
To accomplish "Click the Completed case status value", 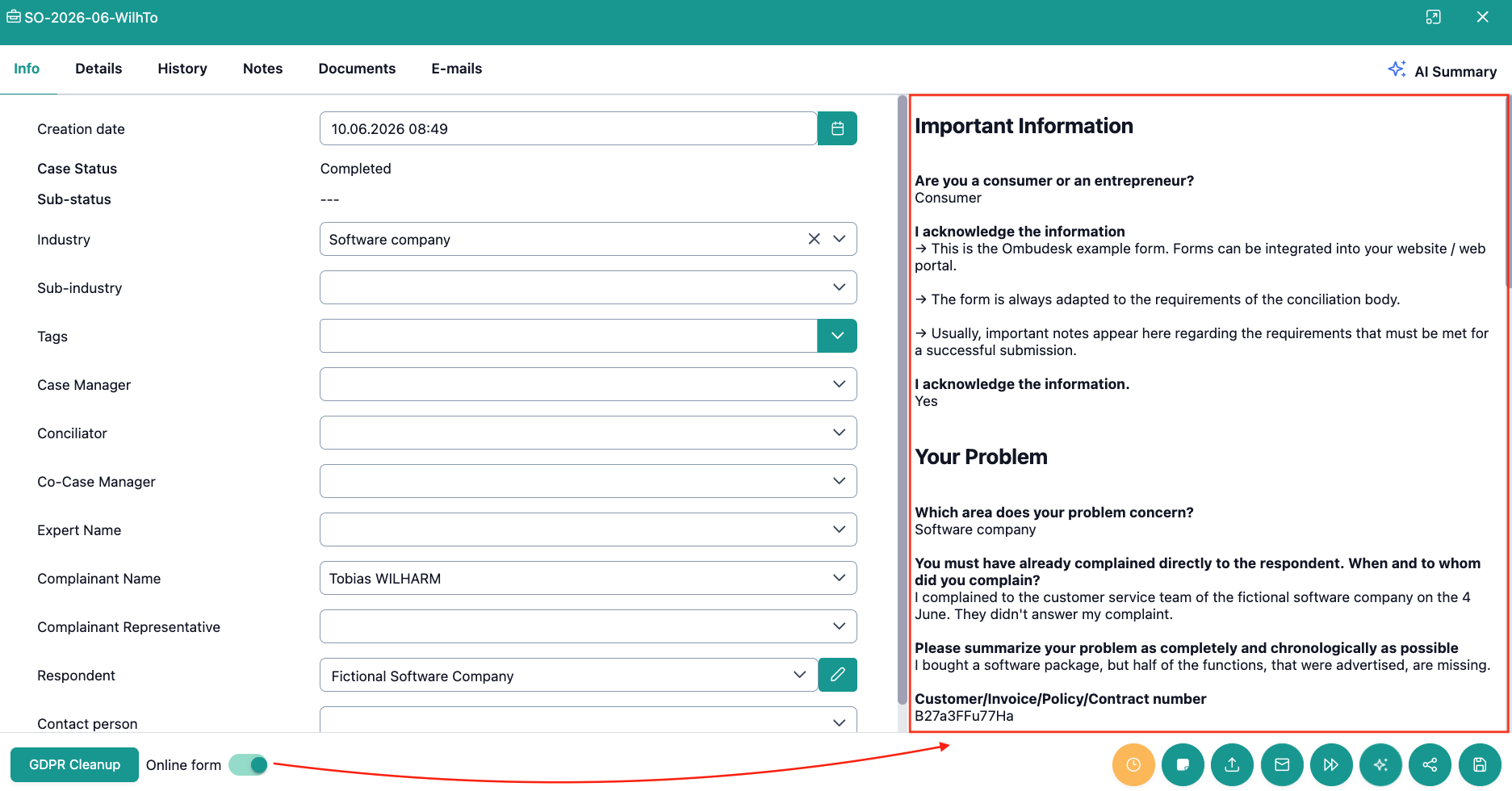I will [x=355, y=169].
